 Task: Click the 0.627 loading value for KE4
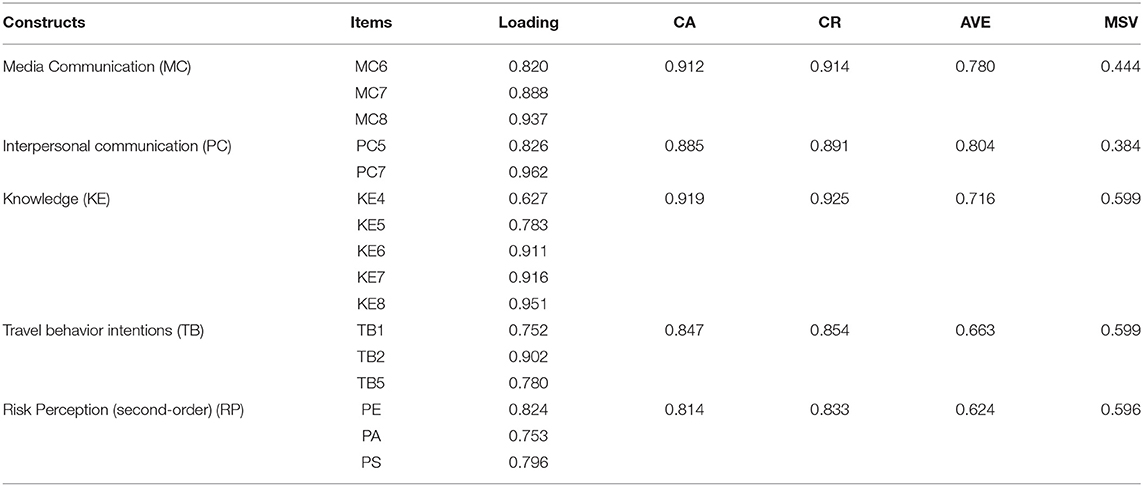click(x=528, y=200)
